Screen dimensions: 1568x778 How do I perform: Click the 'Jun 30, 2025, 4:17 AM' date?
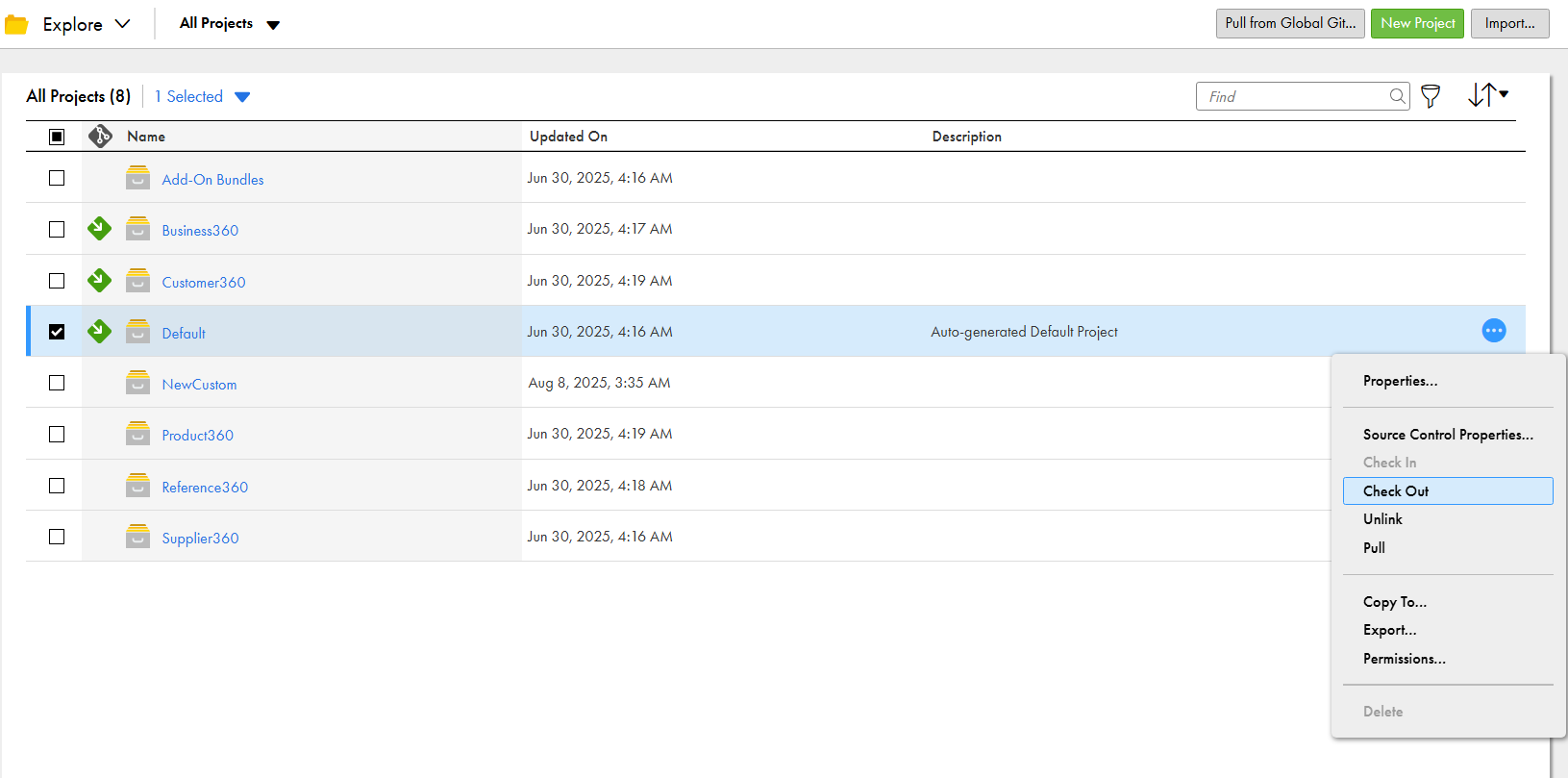600,229
